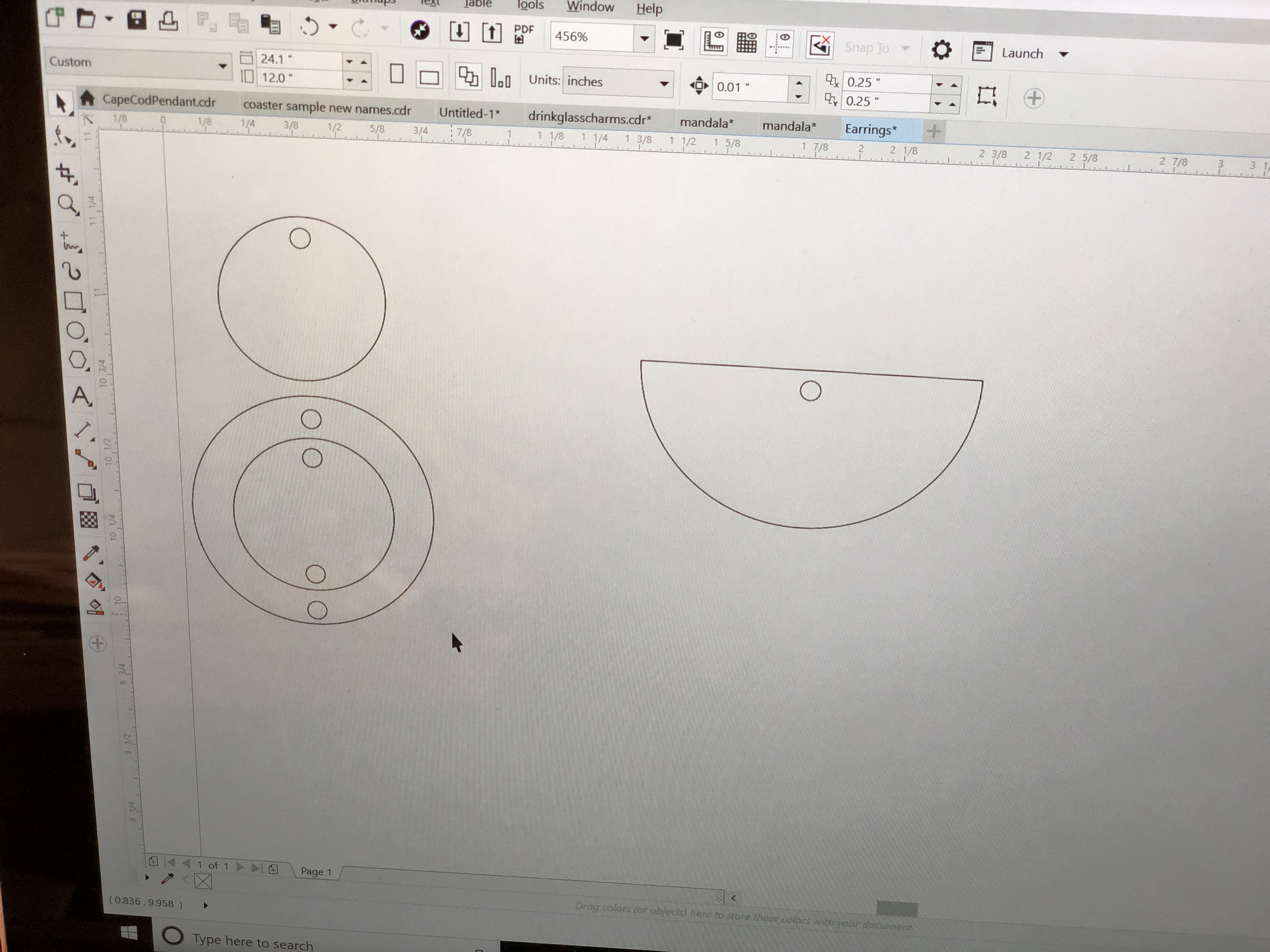Set page orientation to Landscape
This screenshot has height=952, width=1270.
429,76
